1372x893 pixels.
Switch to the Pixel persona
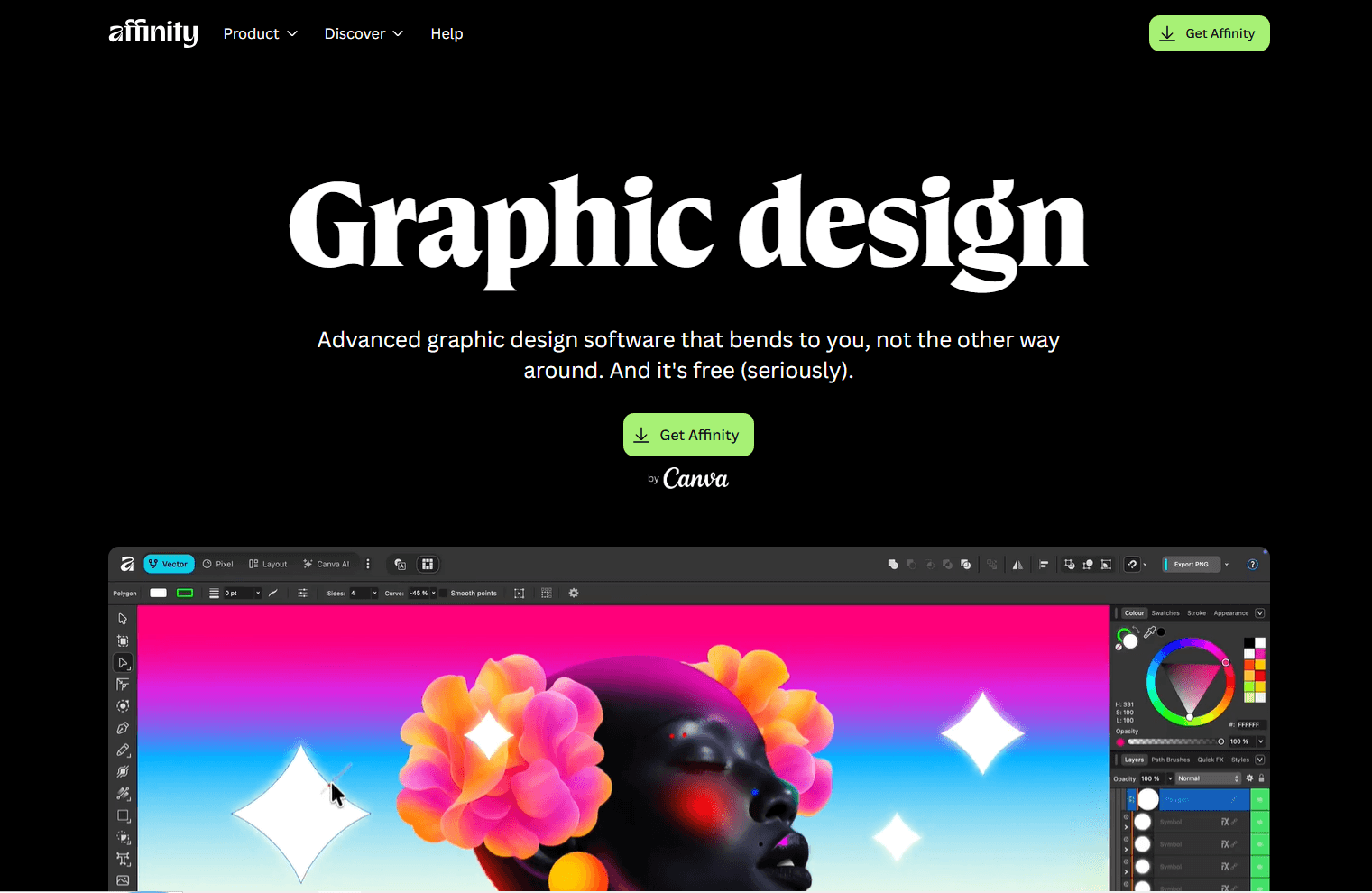[x=217, y=564]
